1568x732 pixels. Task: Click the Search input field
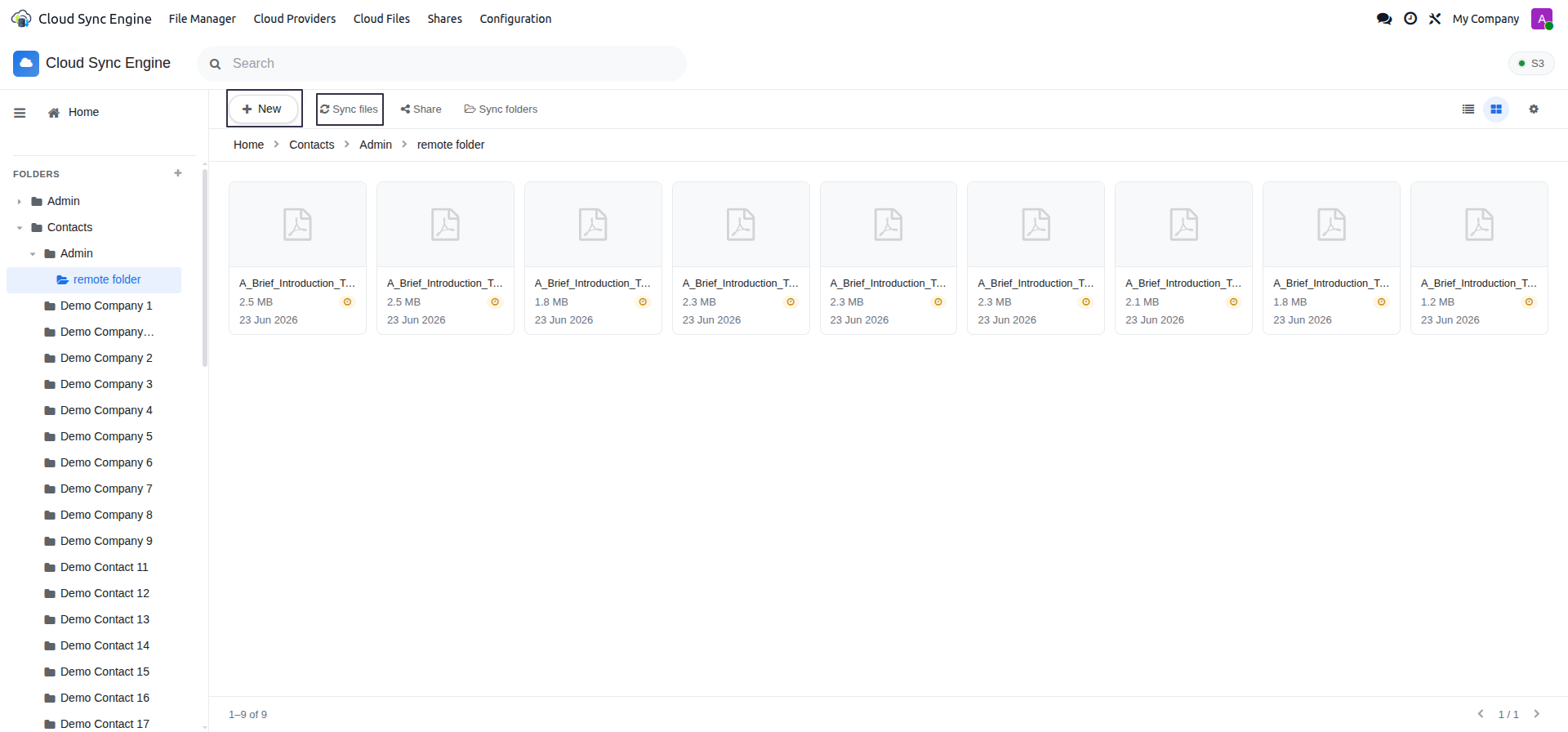[442, 64]
